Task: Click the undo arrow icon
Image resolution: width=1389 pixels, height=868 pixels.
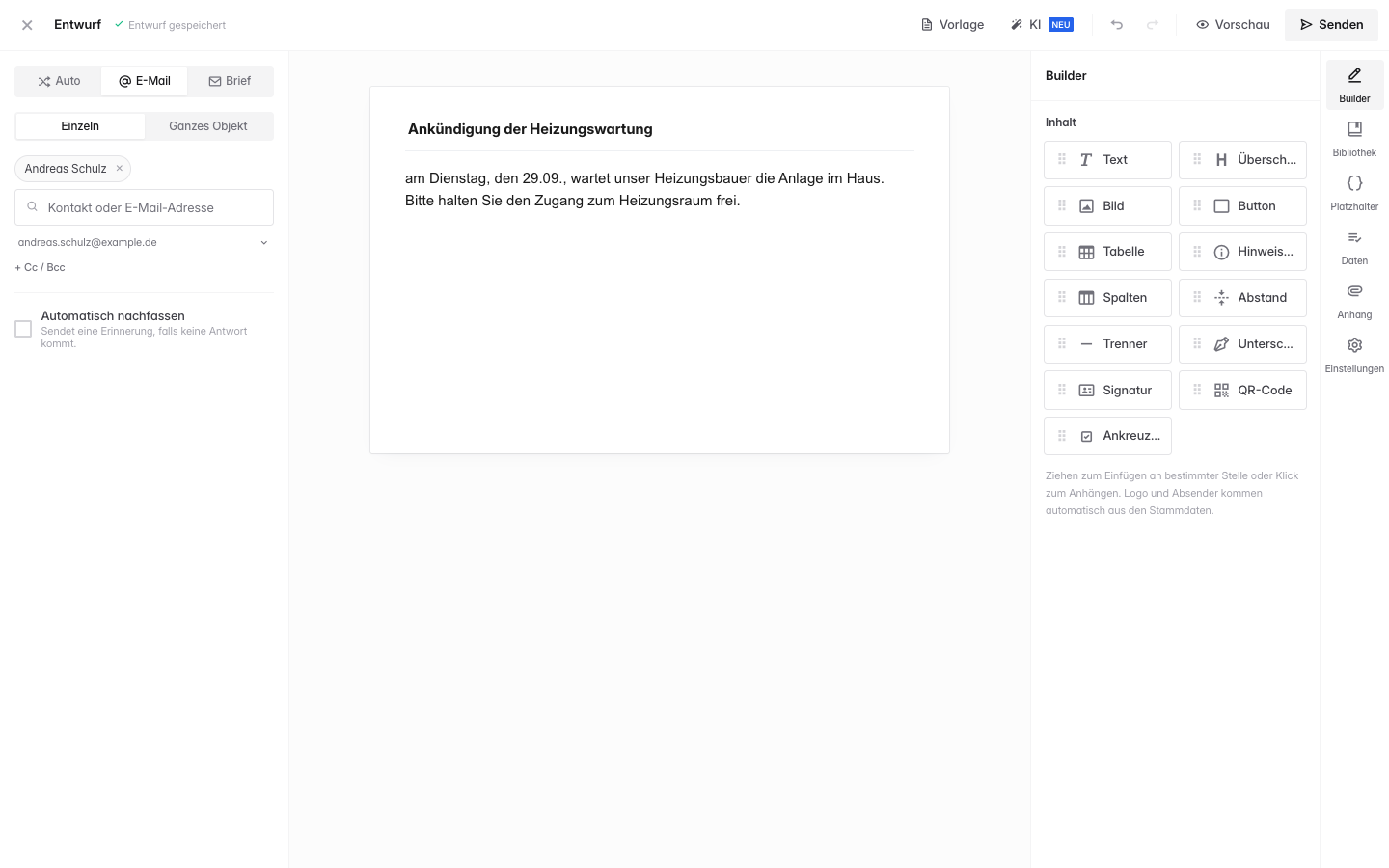Action: pyautogui.click(x=1117, y=25)
